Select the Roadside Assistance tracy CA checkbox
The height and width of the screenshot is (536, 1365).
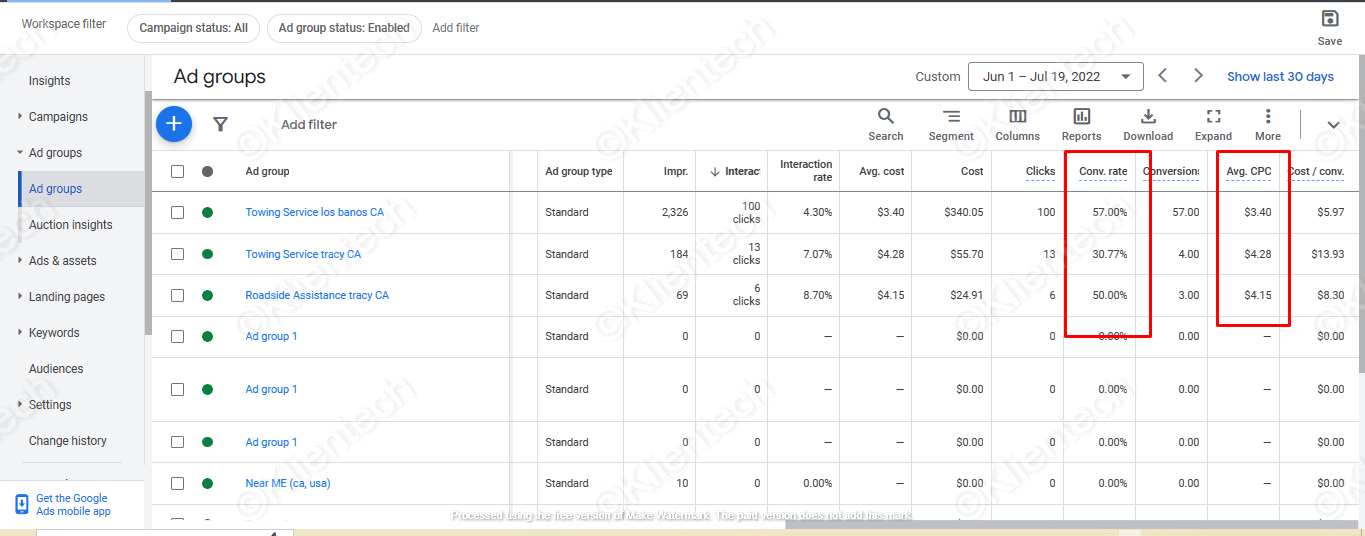[x=177, y=295]
